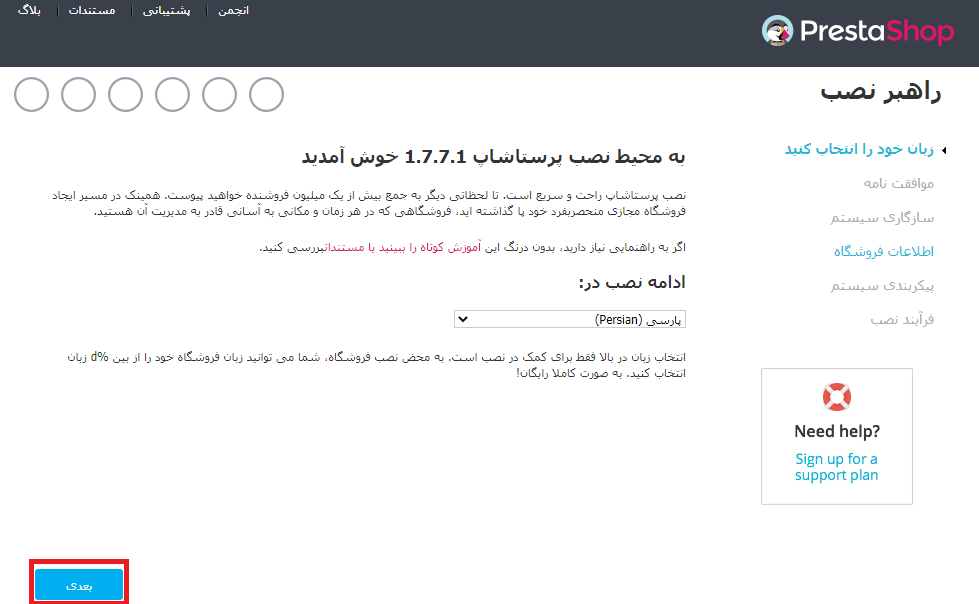Open the بلاگ (blog) menu link
The image size is (979, 604).
click(x=29, y=11)
